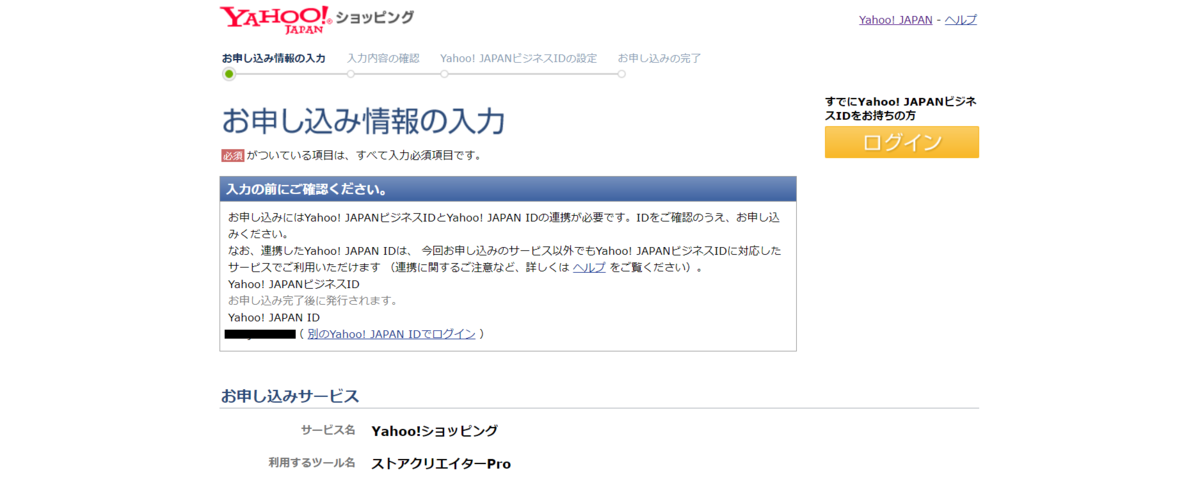
Task: Open the Yahoo! JAPAN link at top right
Action: click(x=895, y=20)
